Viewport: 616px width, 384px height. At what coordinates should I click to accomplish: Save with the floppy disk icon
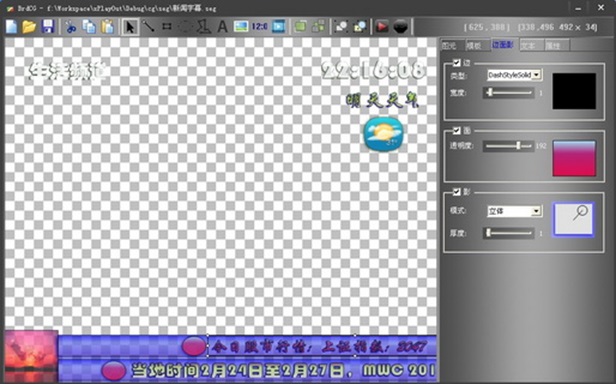point(48,27)
